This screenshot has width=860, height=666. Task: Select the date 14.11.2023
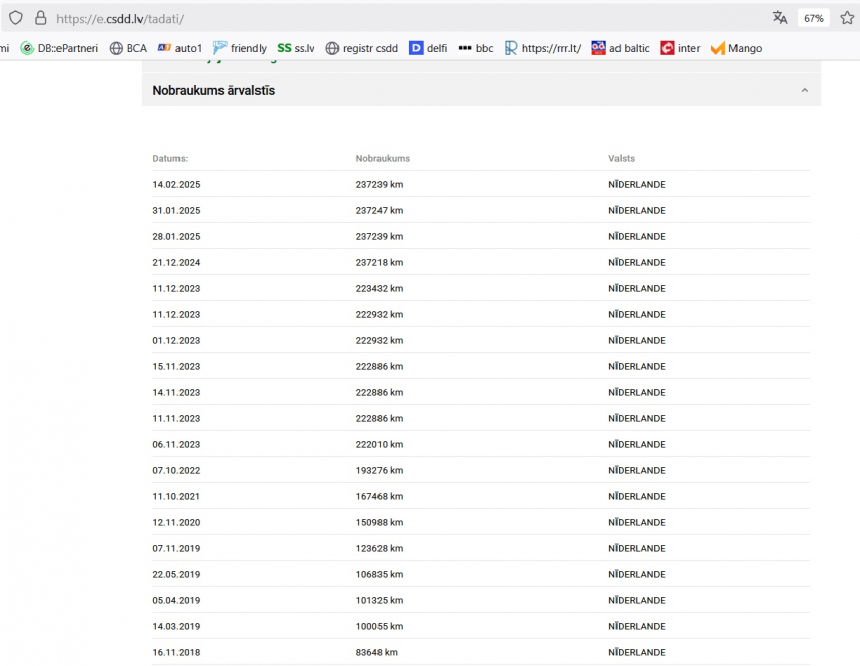coord(176,392)
